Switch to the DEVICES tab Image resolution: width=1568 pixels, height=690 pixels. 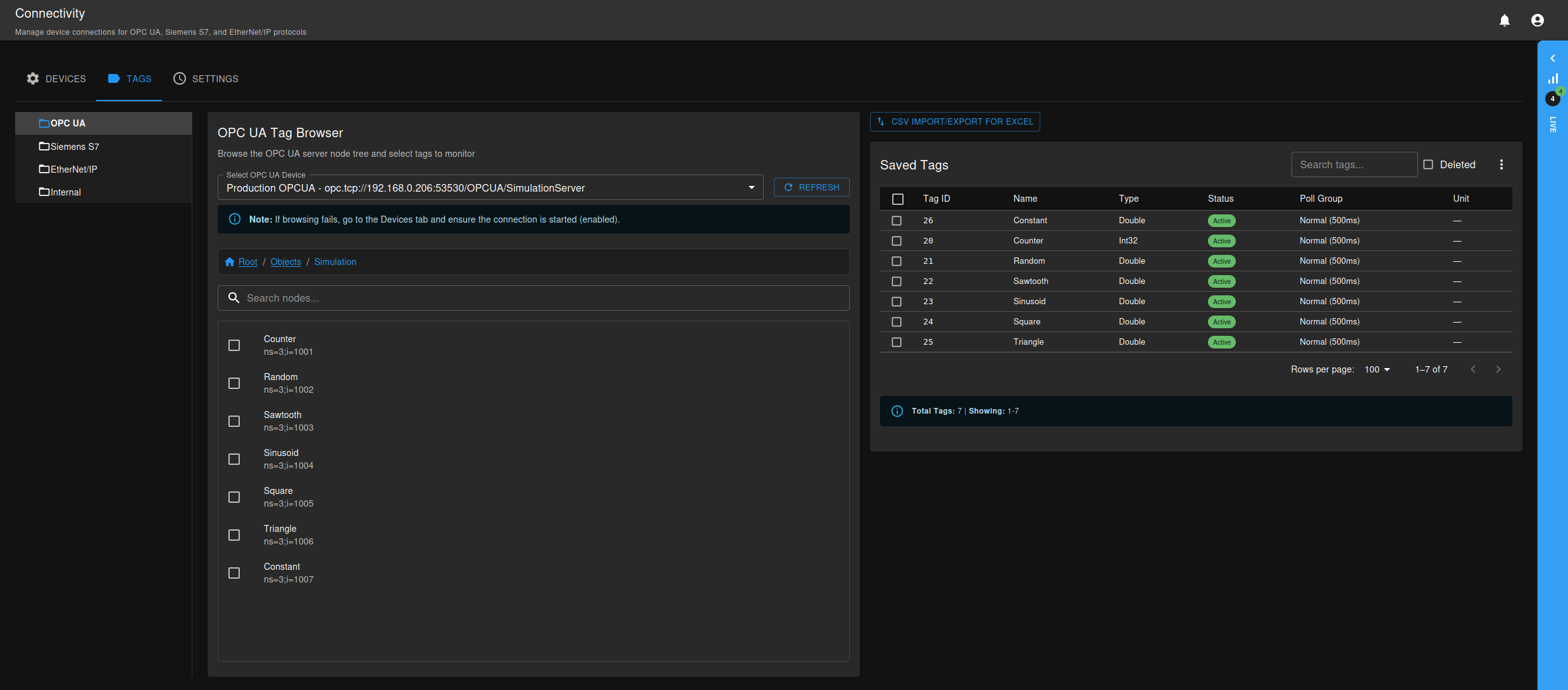coord(56,78)
